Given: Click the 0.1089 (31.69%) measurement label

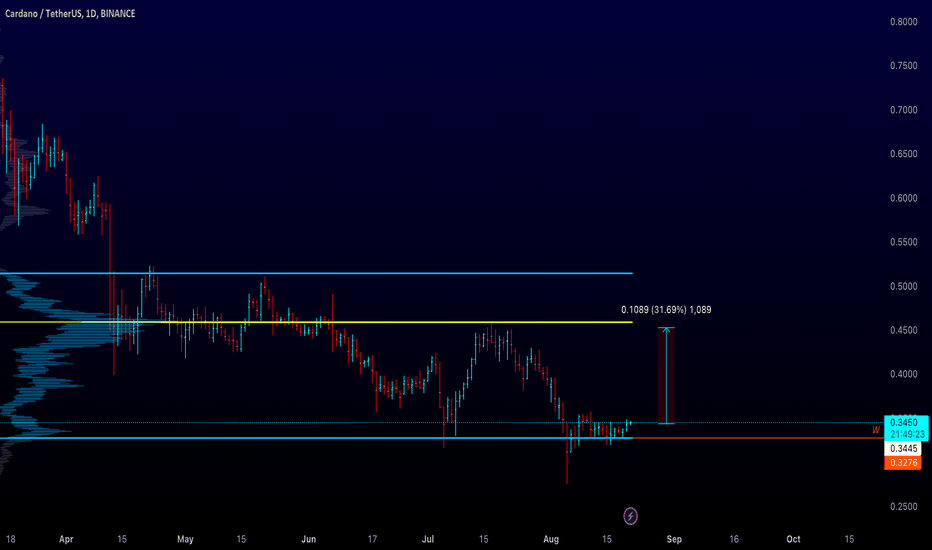Looking at the screenshot, I should [x=666, y=310].
